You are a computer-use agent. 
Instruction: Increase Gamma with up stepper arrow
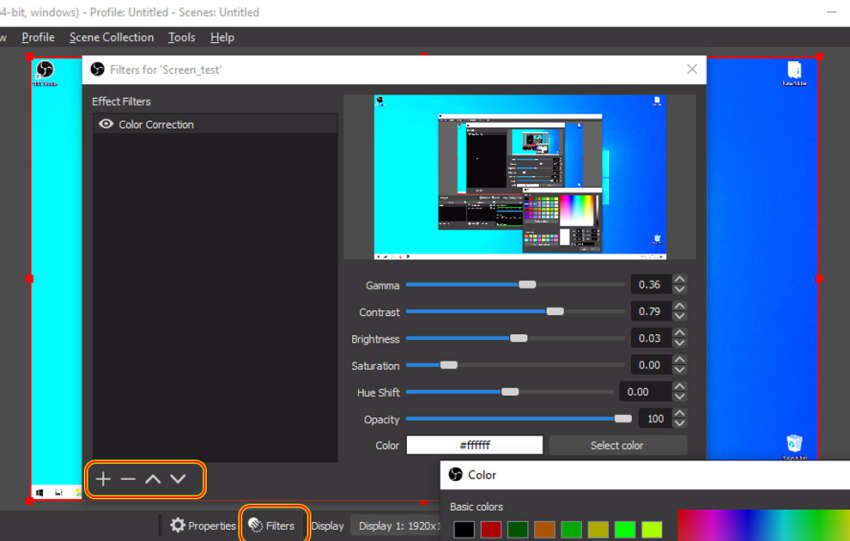(679, 279)
